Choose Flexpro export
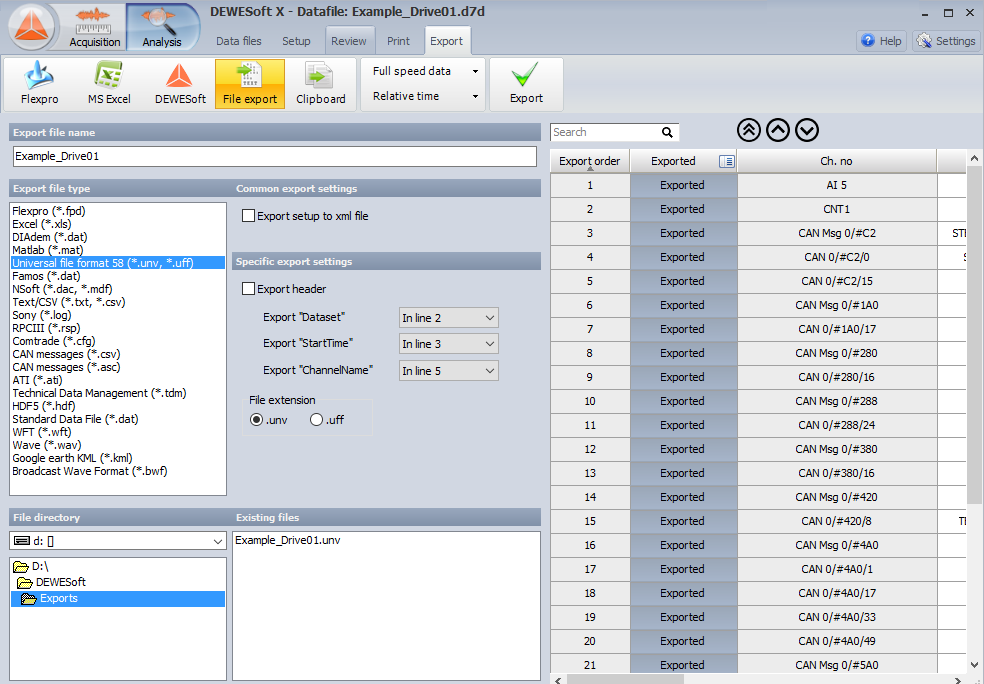This screenshot has width=984, height=684. click(40, 83)
